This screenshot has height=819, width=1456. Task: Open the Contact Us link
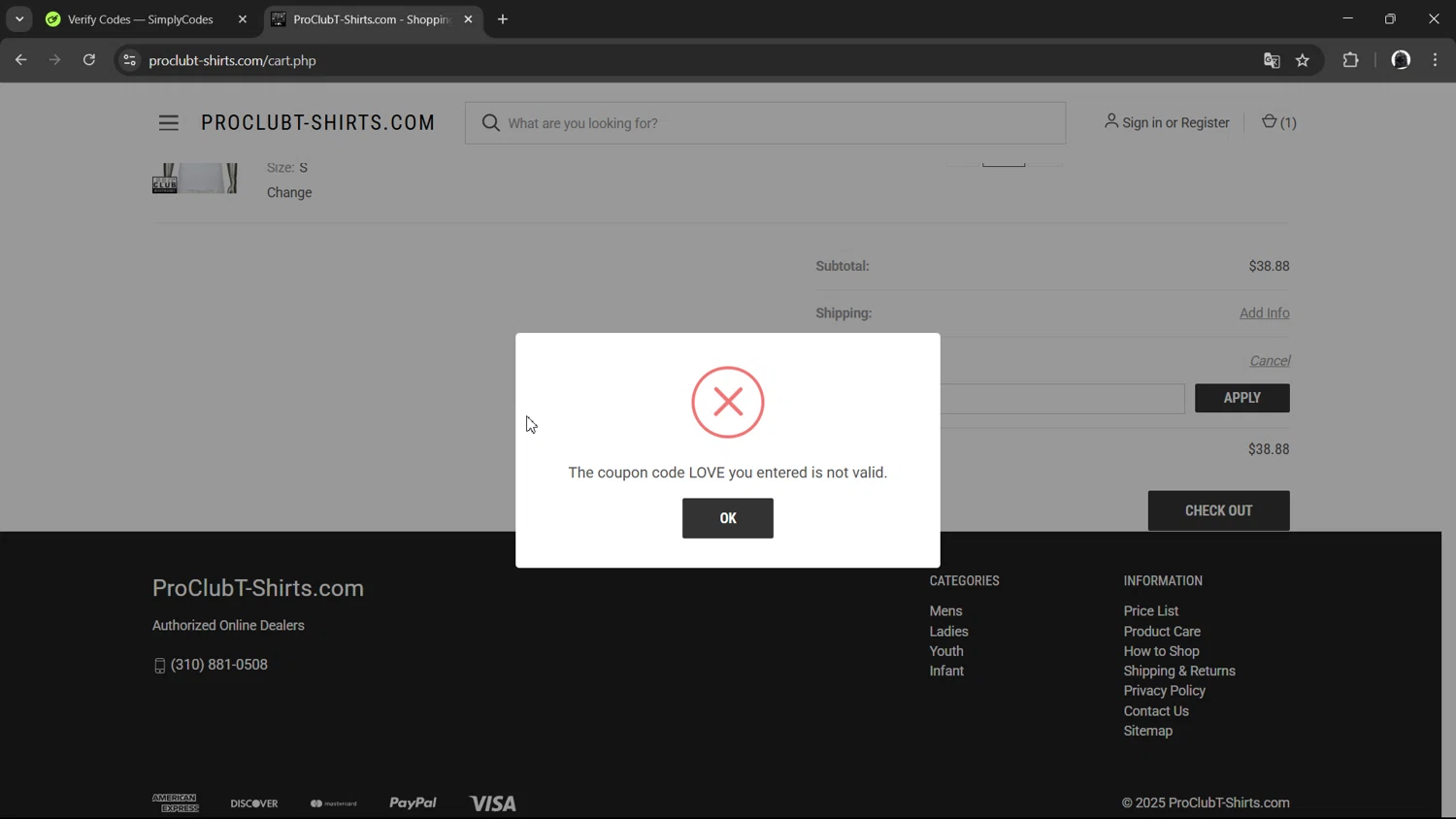[x=1156, y=711]
